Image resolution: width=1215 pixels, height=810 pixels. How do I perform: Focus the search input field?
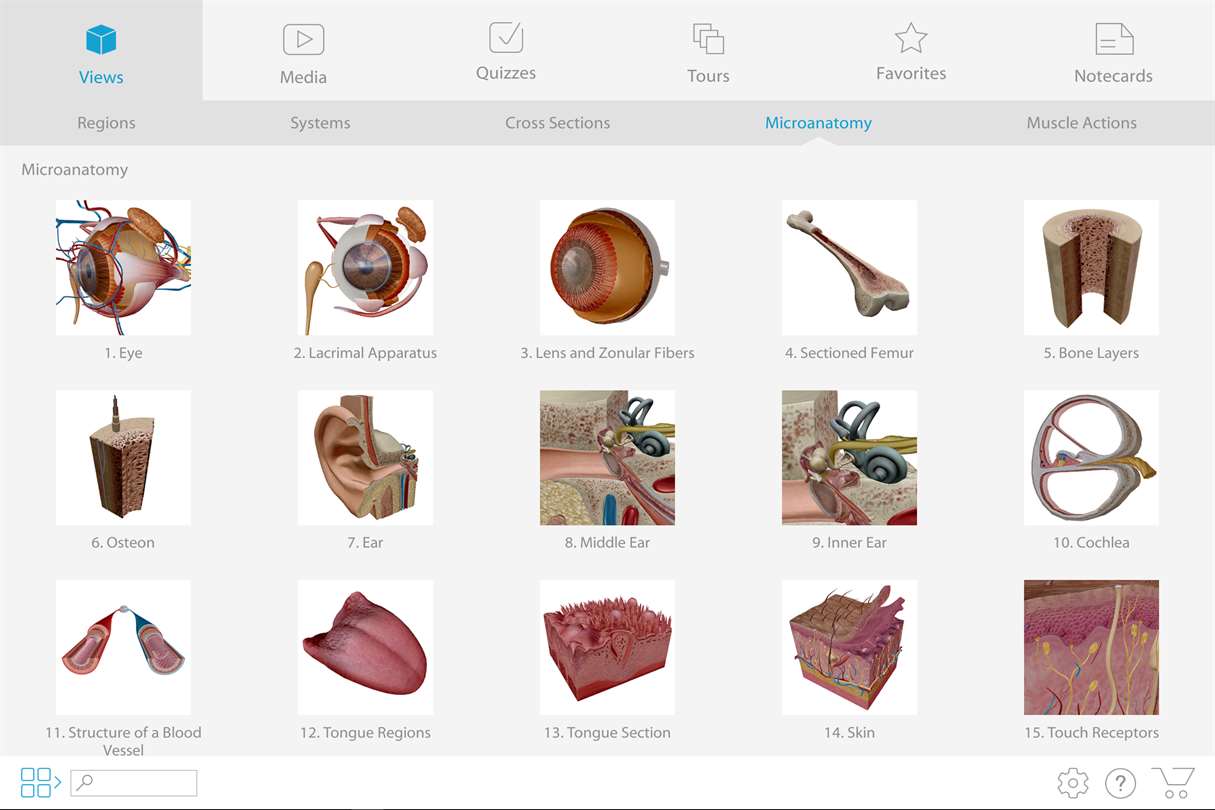pos(134,782)
